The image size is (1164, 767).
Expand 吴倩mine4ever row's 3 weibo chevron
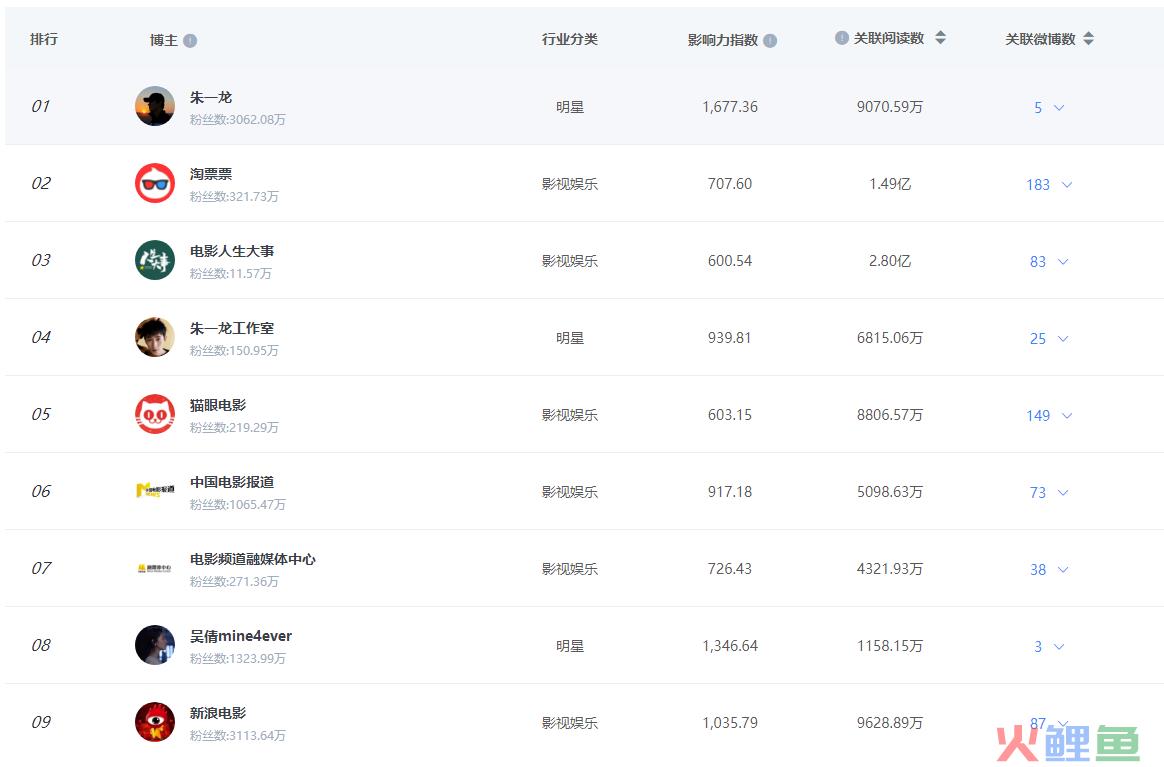(x=1059, y=647)
